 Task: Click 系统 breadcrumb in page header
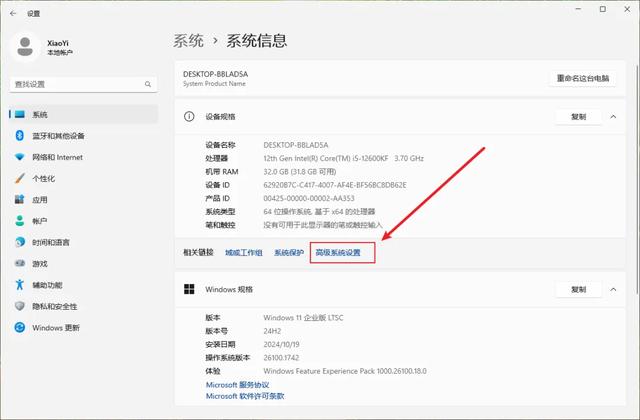[x=189, y=41]
